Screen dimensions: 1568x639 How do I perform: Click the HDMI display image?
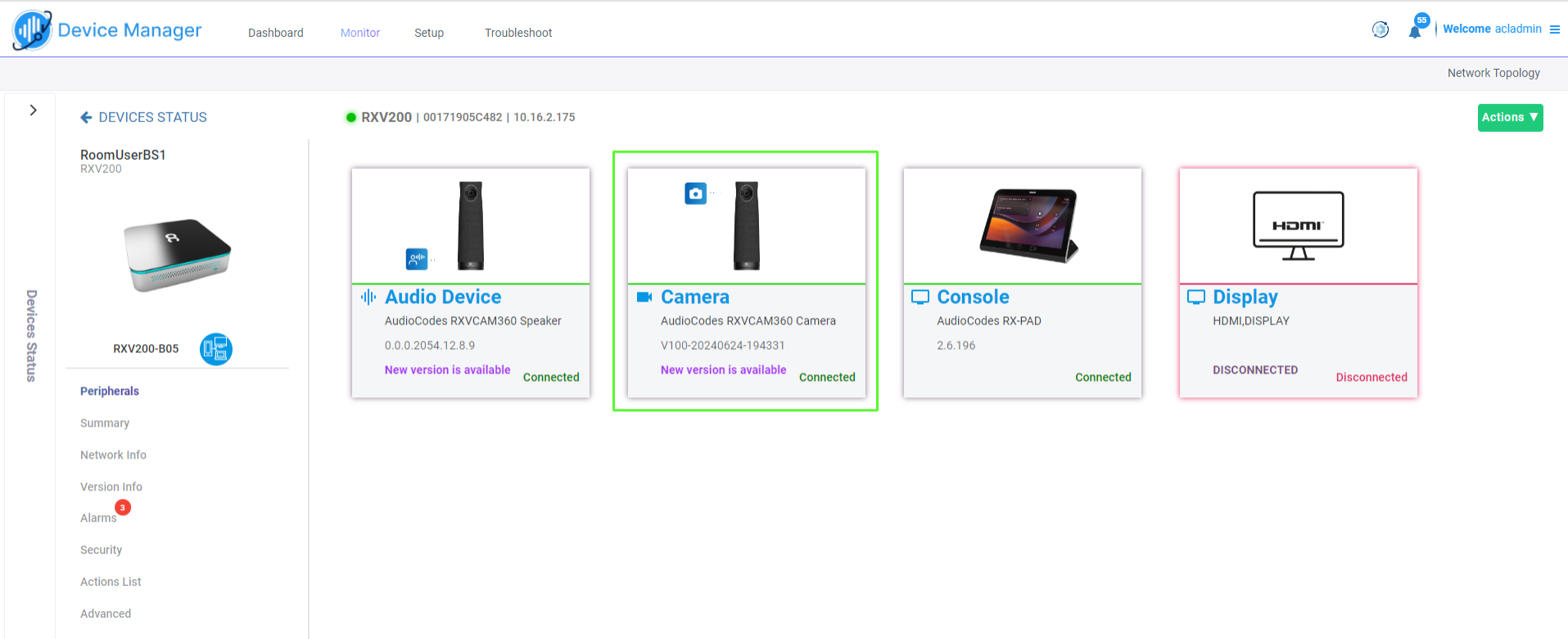coord(1299,225)
